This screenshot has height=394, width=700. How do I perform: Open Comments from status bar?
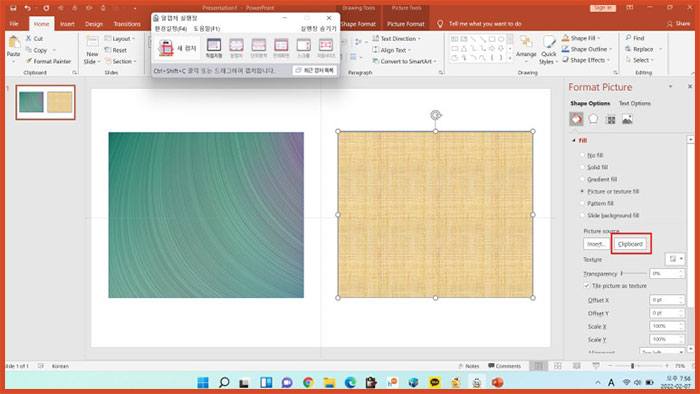tap(504, 366)
